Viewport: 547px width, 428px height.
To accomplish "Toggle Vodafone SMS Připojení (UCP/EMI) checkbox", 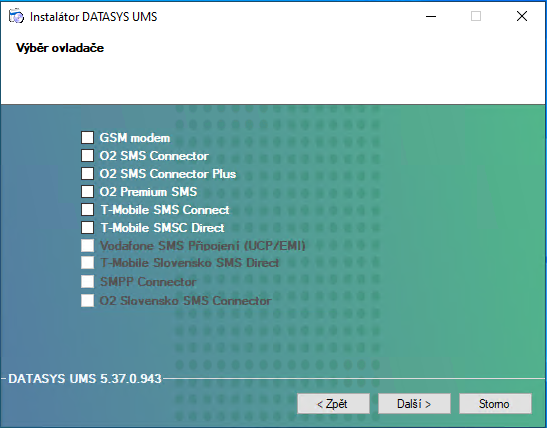I will coord(87,246).
